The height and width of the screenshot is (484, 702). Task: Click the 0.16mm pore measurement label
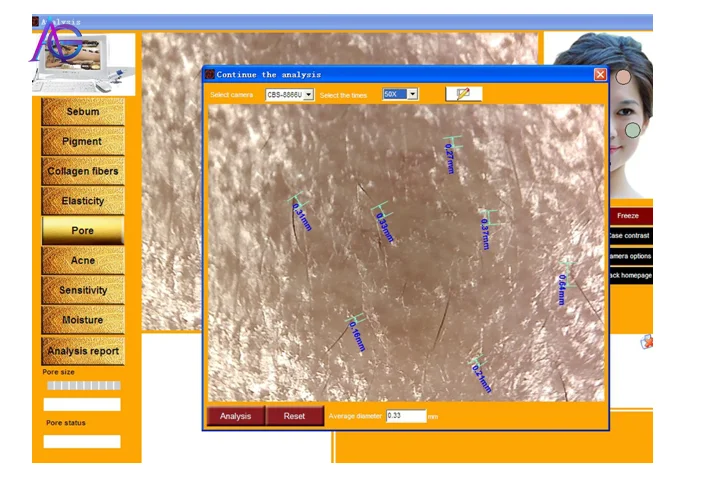click(357, 336)
